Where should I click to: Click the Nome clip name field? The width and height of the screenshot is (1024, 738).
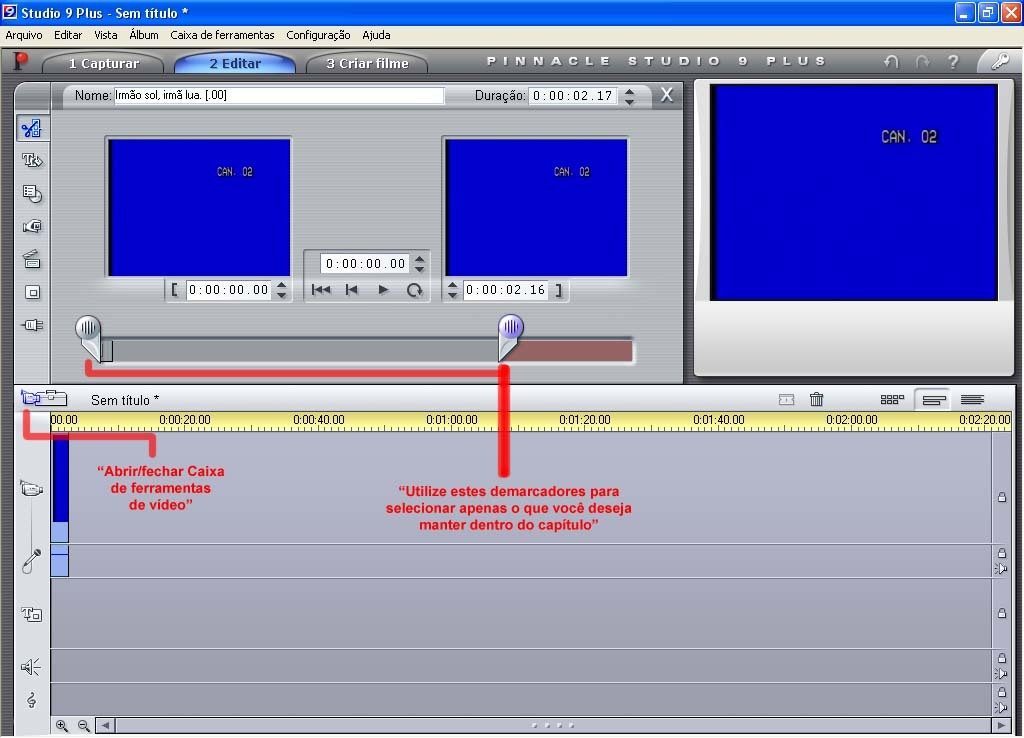[x=279, y=95]
